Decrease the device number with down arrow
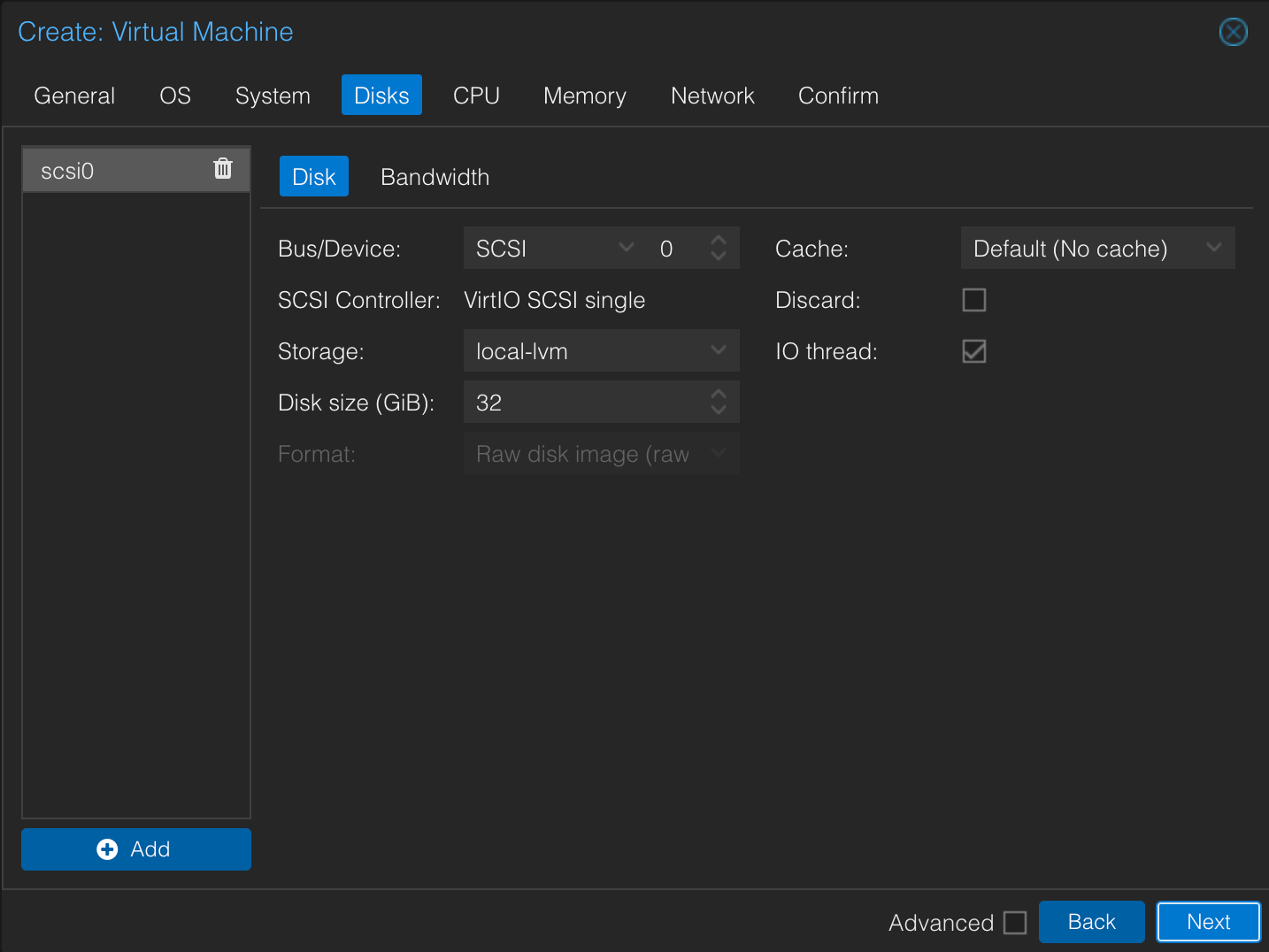The image size is (1269, 952). pos(719,257)
